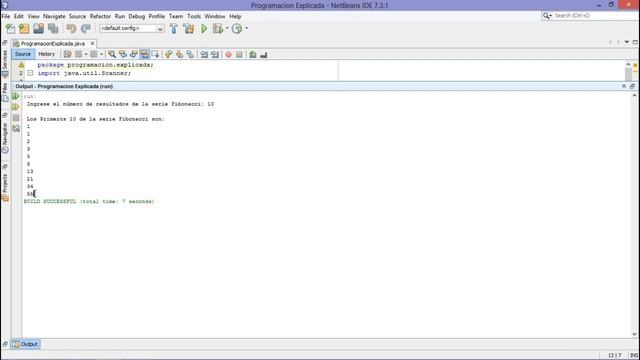Click the Output panel vertical scrollbar down arrow

point(634,334)
